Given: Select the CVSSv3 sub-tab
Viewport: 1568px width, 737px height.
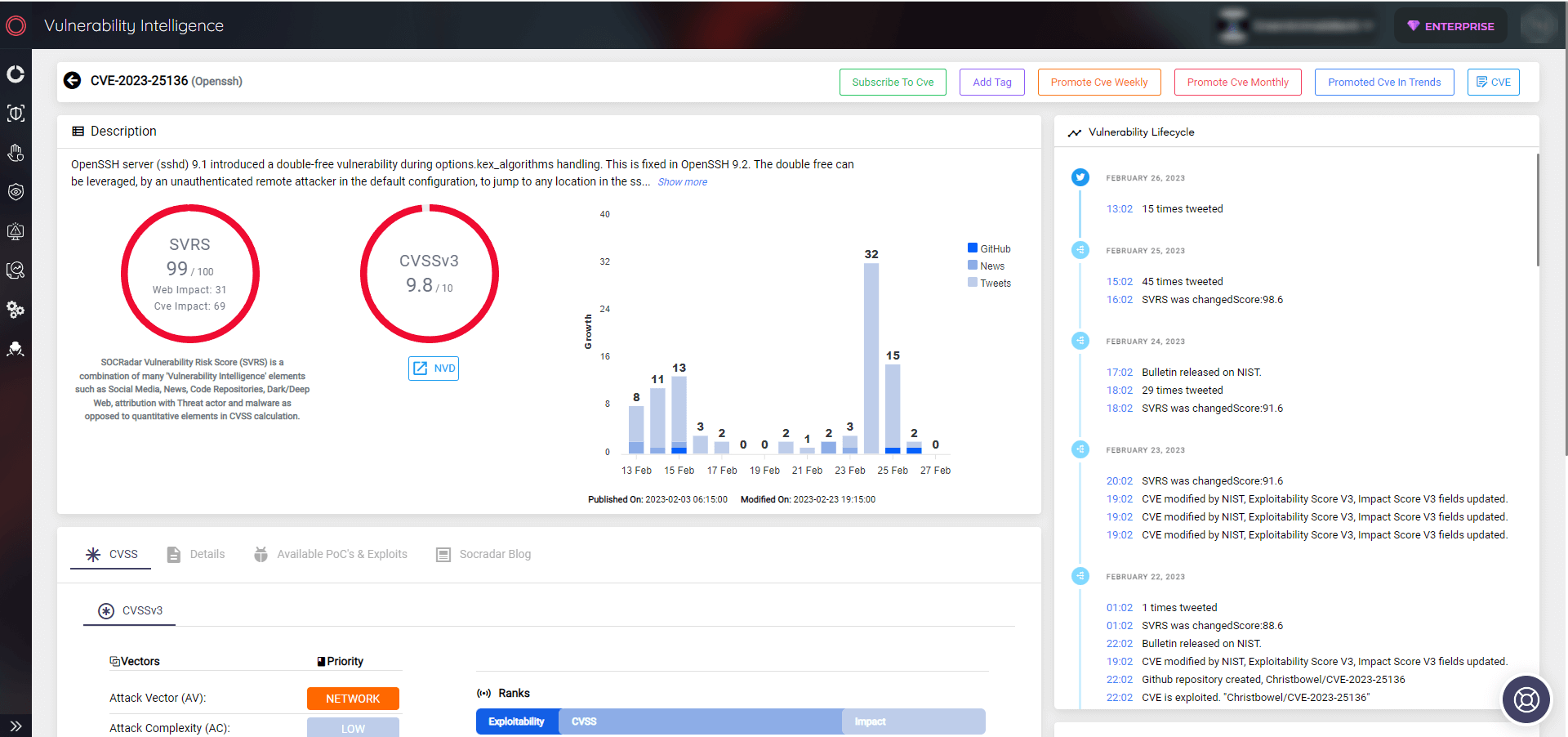Looking at the screenshot, I should 130,610.
